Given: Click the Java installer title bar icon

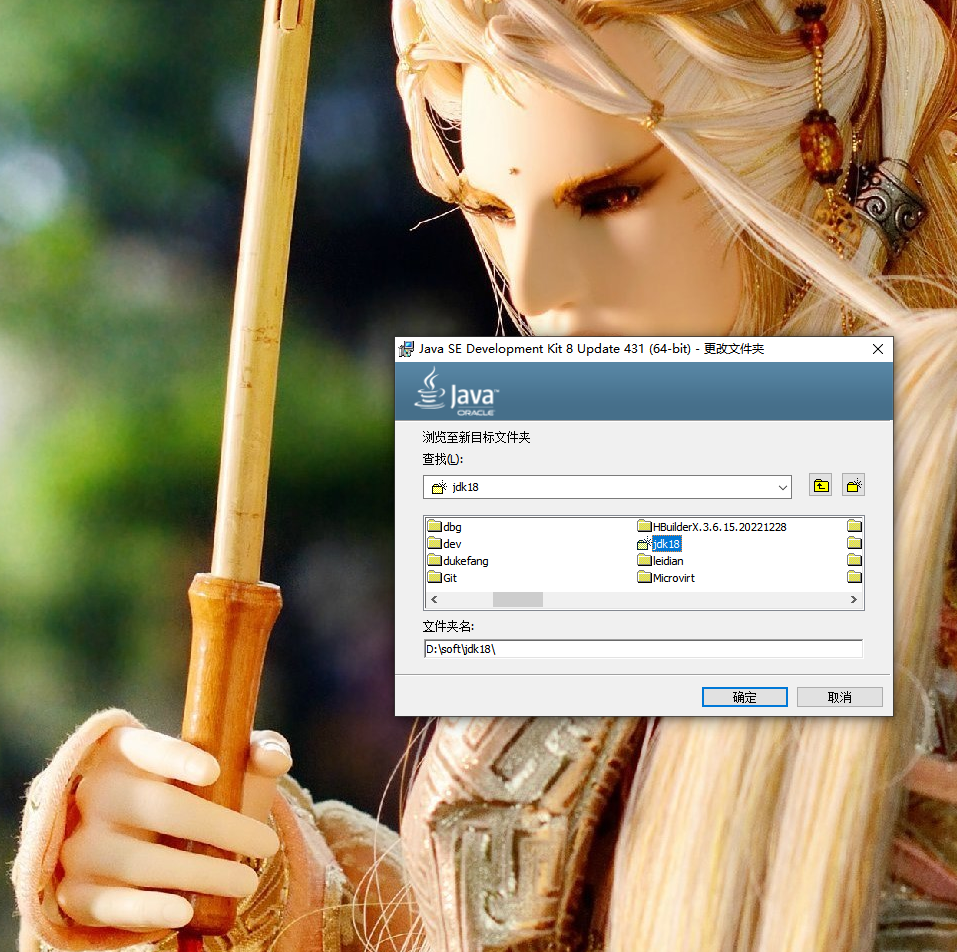Looking at the screenshot, I should point(406,349).
